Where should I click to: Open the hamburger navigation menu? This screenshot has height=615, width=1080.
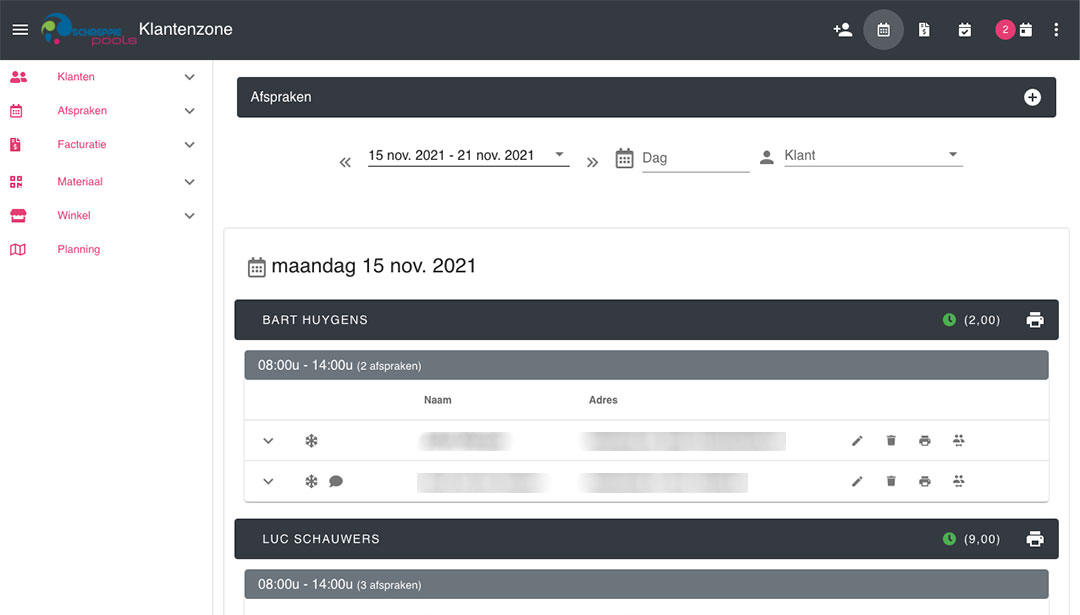pyautogui.click(x=20, y=30)
